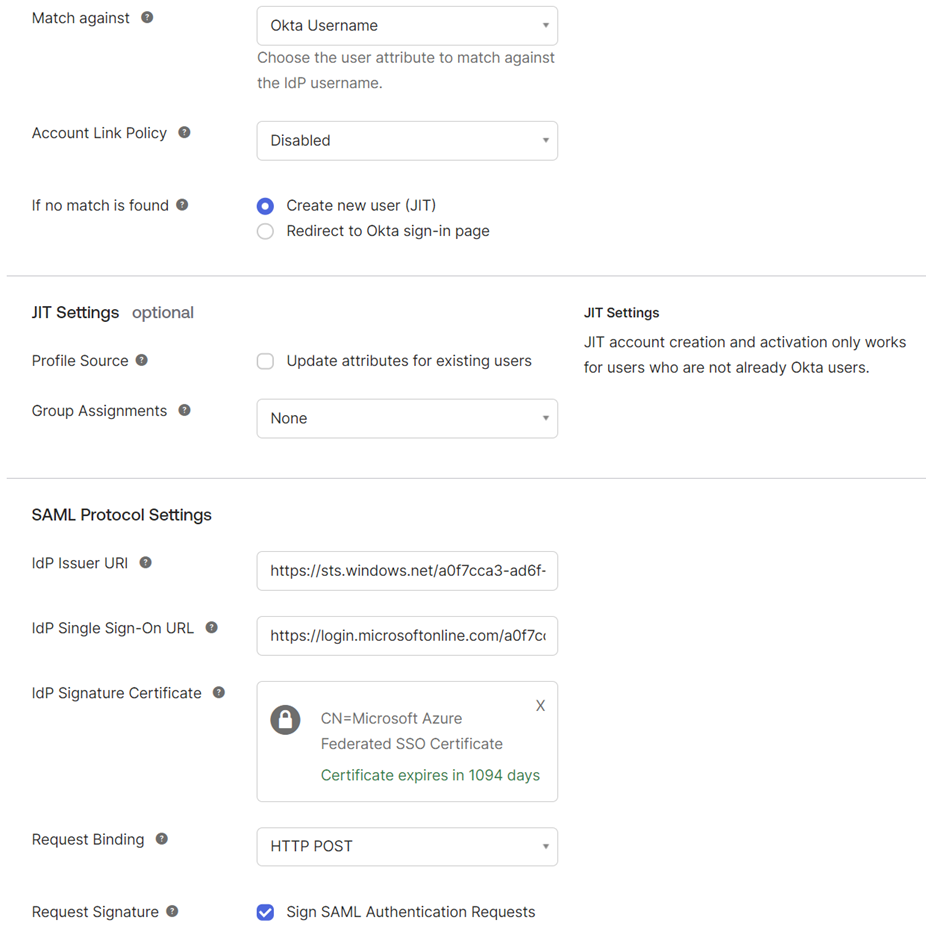Select the Create new user (JIT) option
The height and width of the screenshot is (926, 926).
point(265,206)
